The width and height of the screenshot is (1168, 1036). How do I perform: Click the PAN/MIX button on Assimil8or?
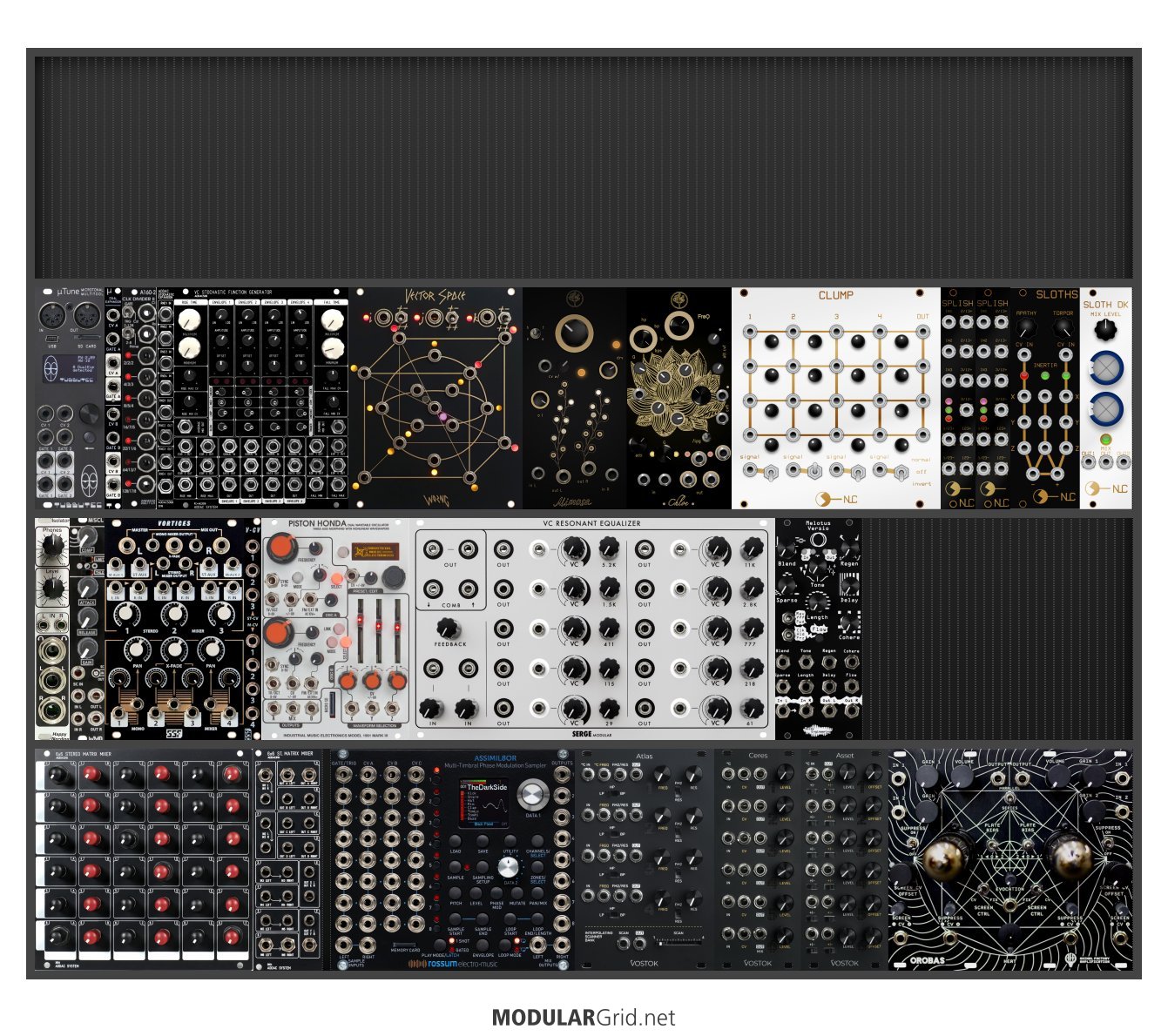(x=537, y=893)
